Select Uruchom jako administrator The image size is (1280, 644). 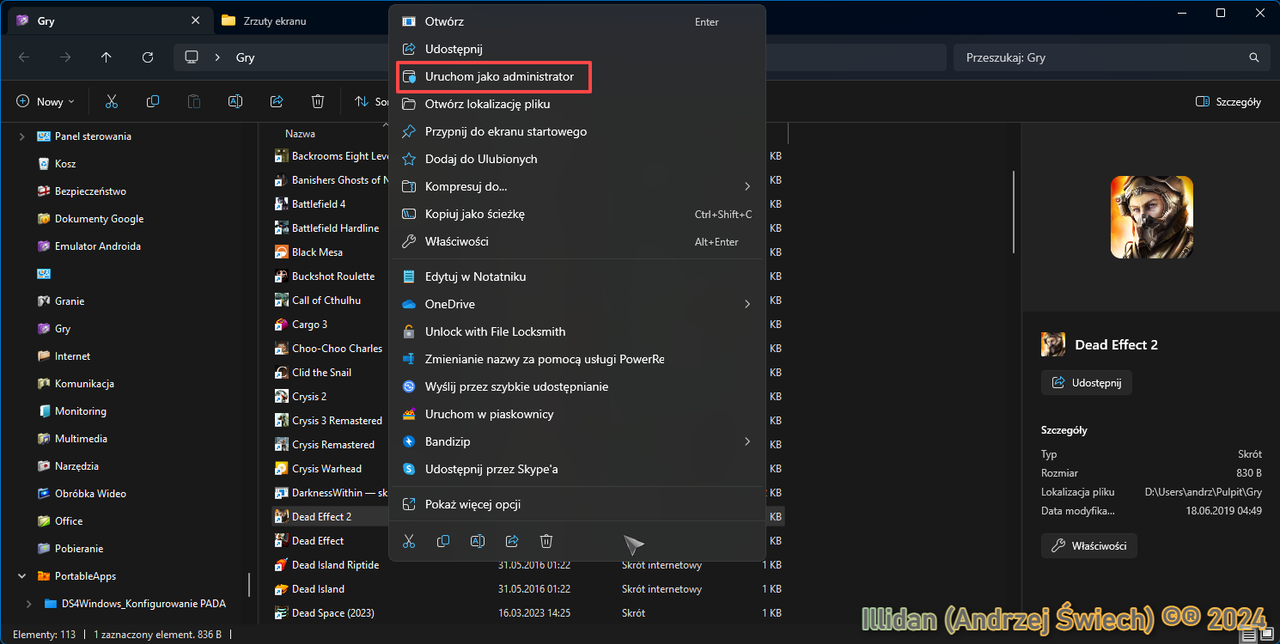point(577,76)
